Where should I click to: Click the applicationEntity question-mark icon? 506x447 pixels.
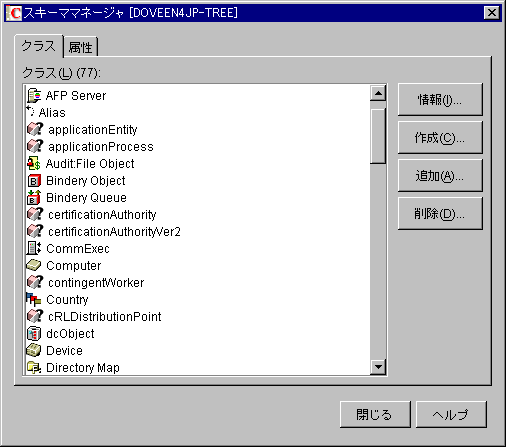pyautogui.click(x=35, y=129)
